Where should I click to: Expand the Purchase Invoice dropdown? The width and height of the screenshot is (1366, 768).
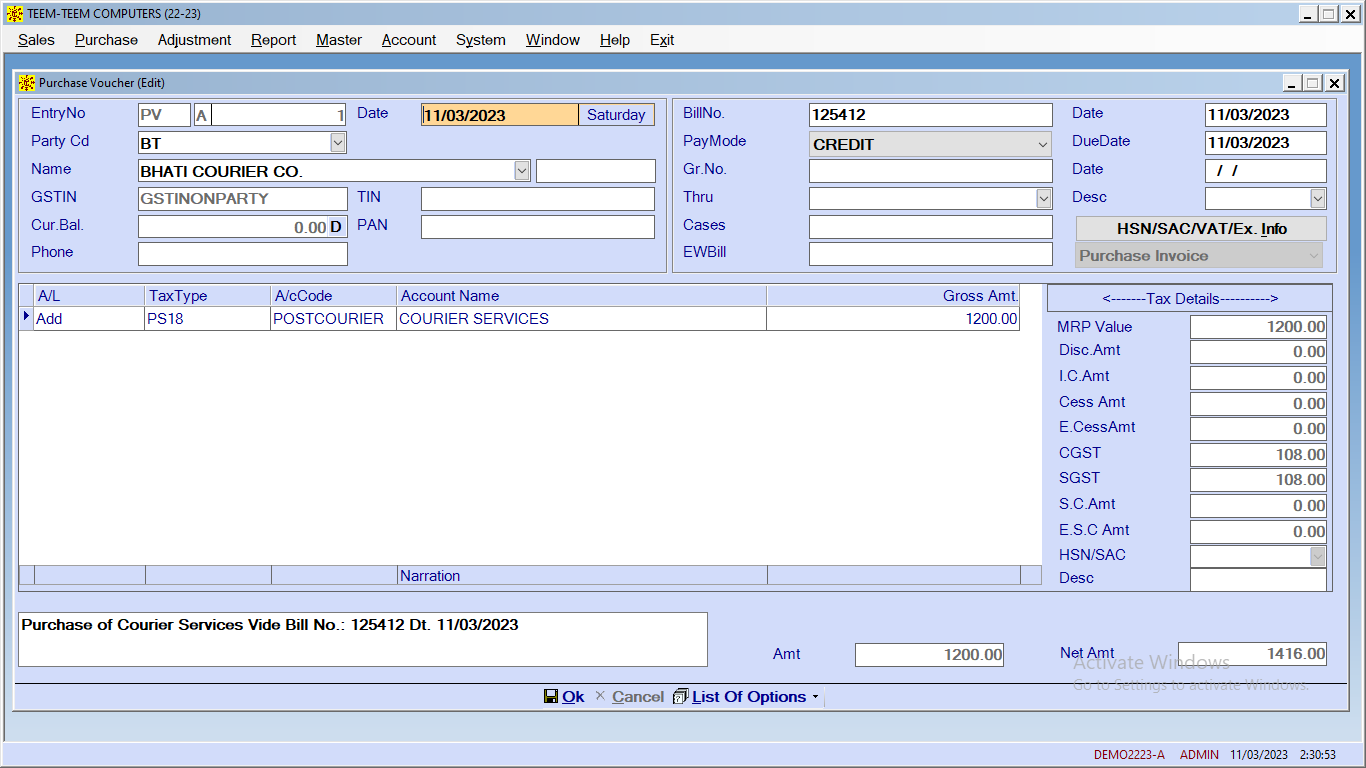1314,256
